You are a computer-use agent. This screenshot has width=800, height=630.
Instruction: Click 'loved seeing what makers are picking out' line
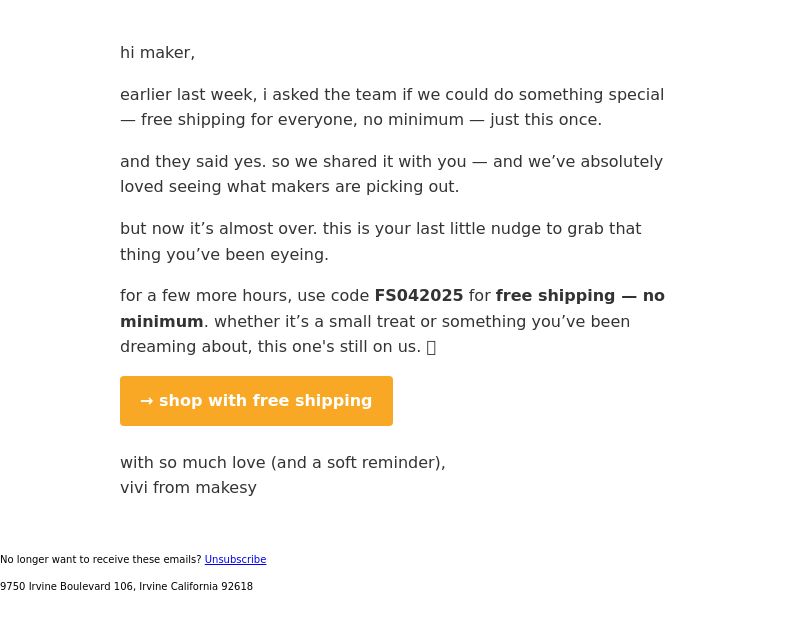[x=289, y=187]
